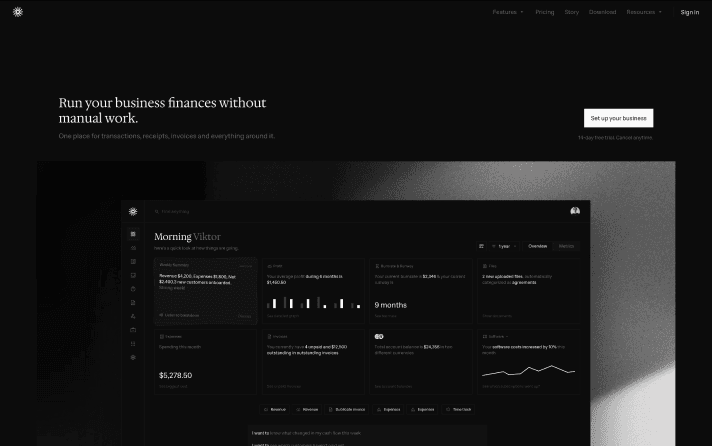
Task: Open the See unpaid invoices link
Action: [x=284, y=387]
